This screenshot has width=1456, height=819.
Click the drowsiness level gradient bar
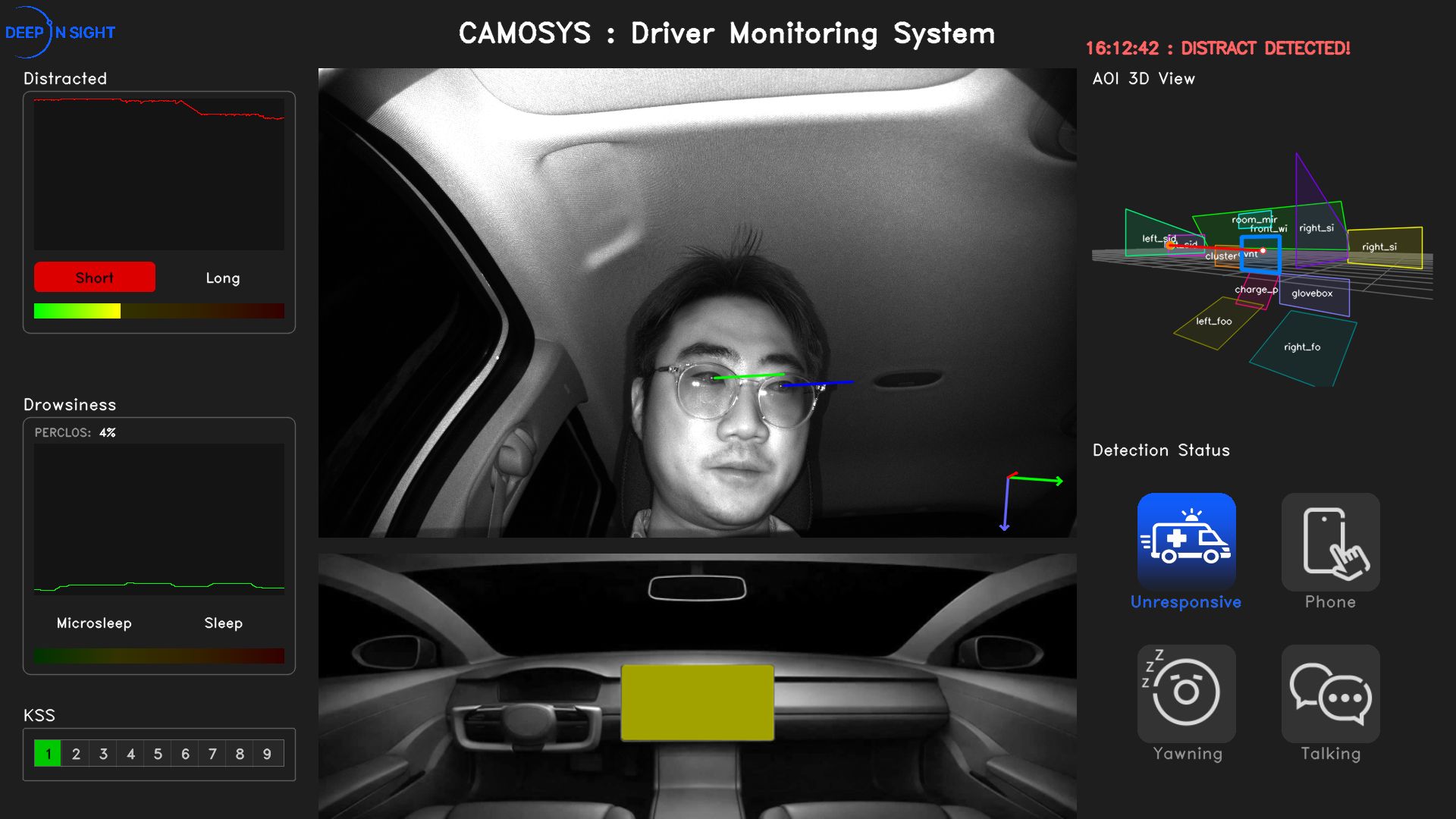point(159,656)
